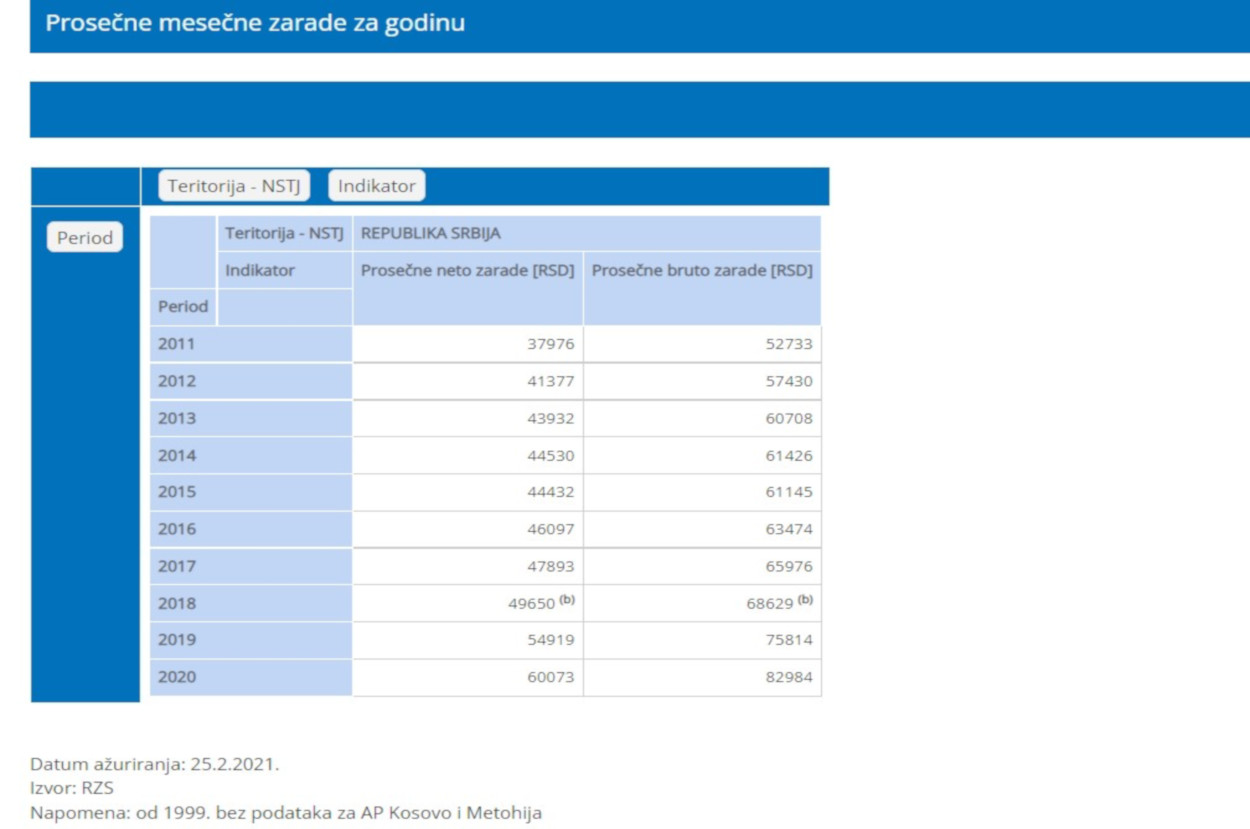Click the page title Prosečne mesečne zarade za godinu
Image resolution: width=1250 pixels, height=829 pixels.
(x=255, y=23)
